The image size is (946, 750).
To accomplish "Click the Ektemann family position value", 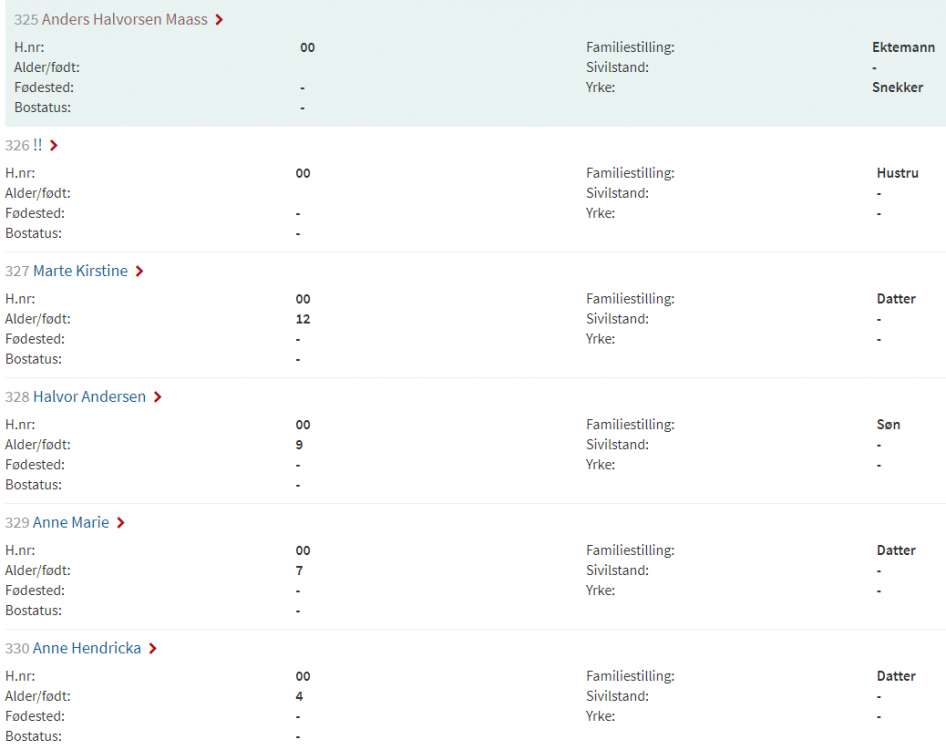I will [x=903, y=47].
